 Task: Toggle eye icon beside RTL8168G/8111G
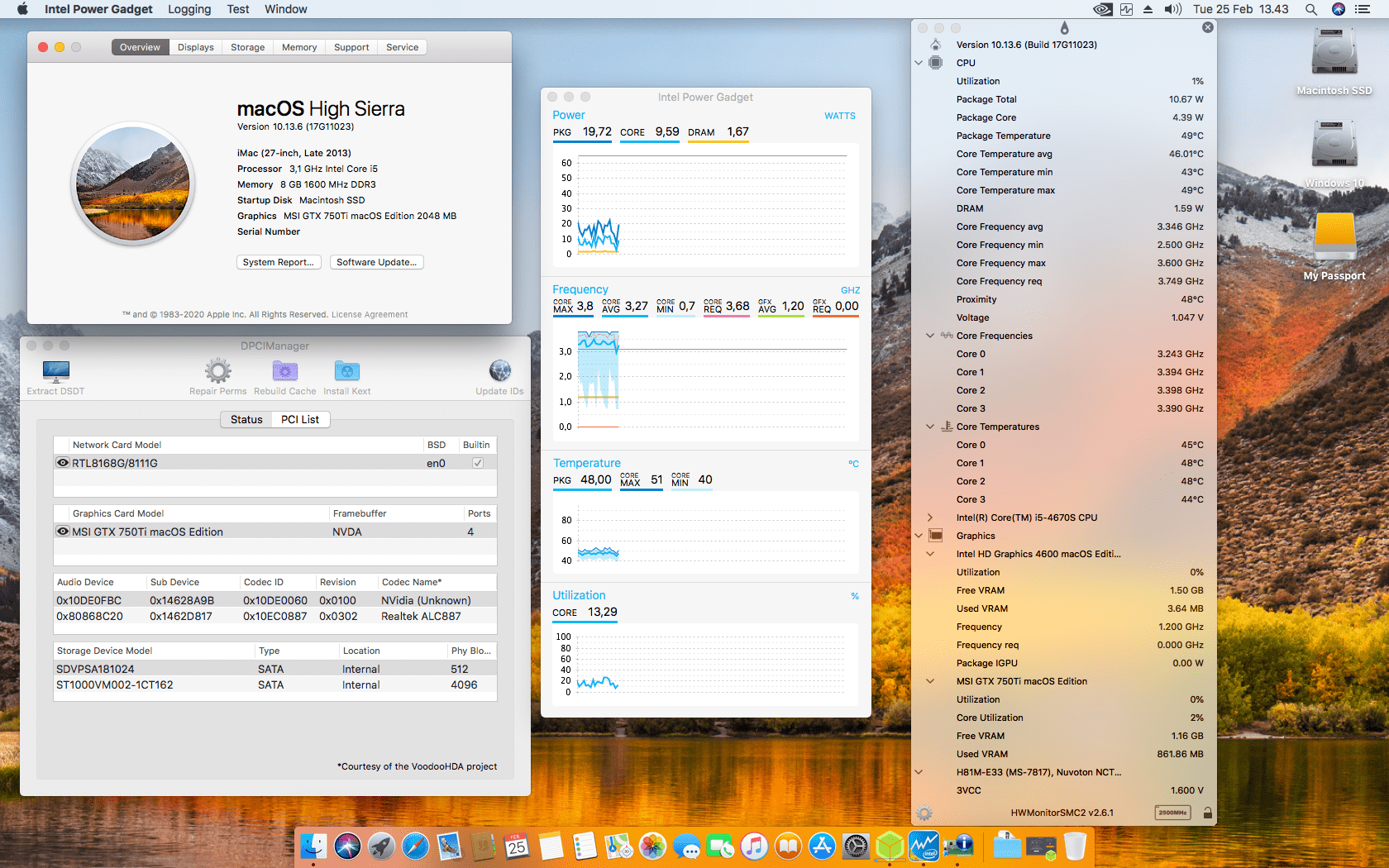[x=63, y=463]
